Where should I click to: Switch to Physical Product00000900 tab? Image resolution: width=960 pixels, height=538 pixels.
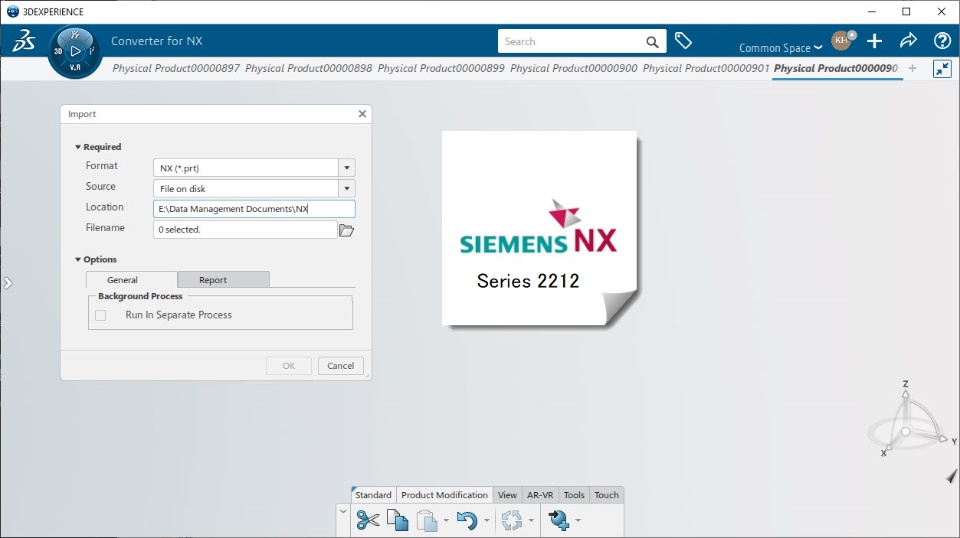574,68
